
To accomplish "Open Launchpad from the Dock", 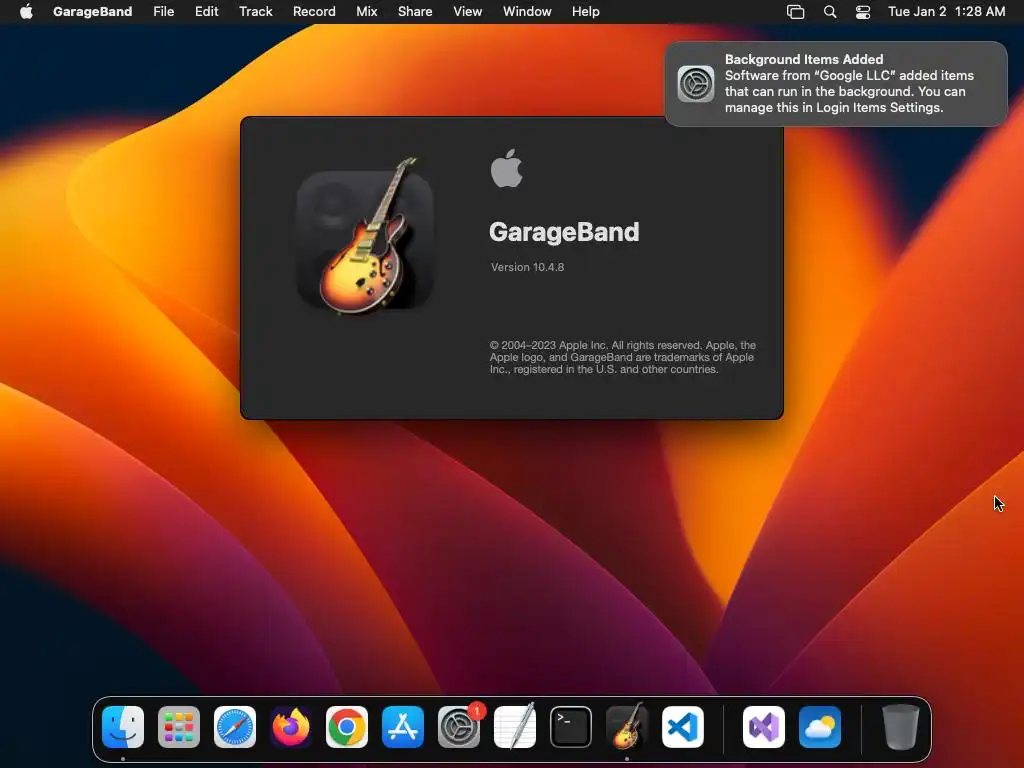I will point(179,727).
